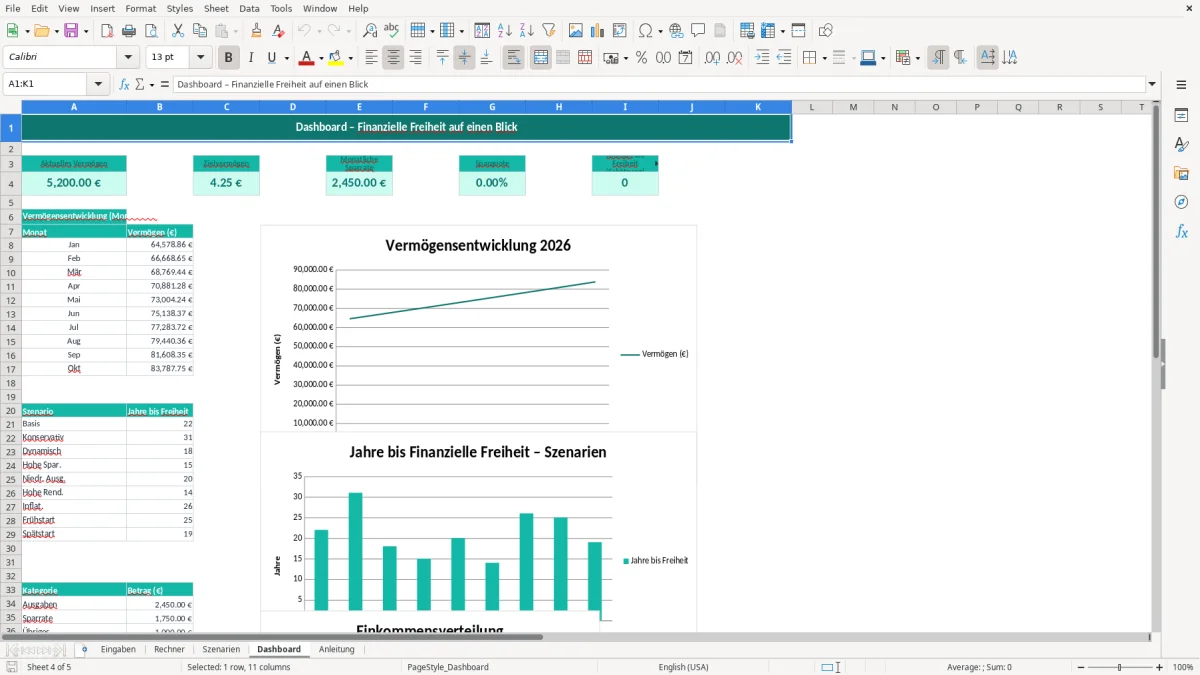Viewport: 1200px width, 675px height.
Task: Open the font color dropdown arrow
Action: click(321, 58)
